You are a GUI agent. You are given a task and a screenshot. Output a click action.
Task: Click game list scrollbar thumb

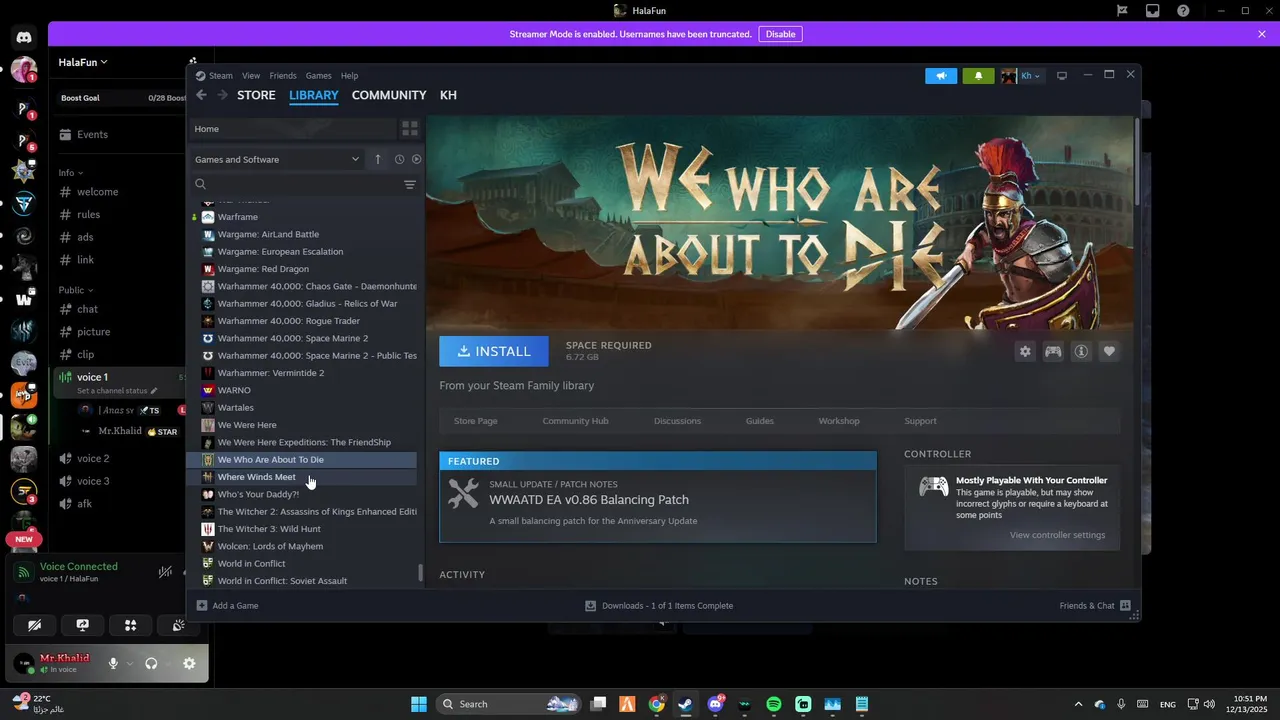click(x=420, y=573)
